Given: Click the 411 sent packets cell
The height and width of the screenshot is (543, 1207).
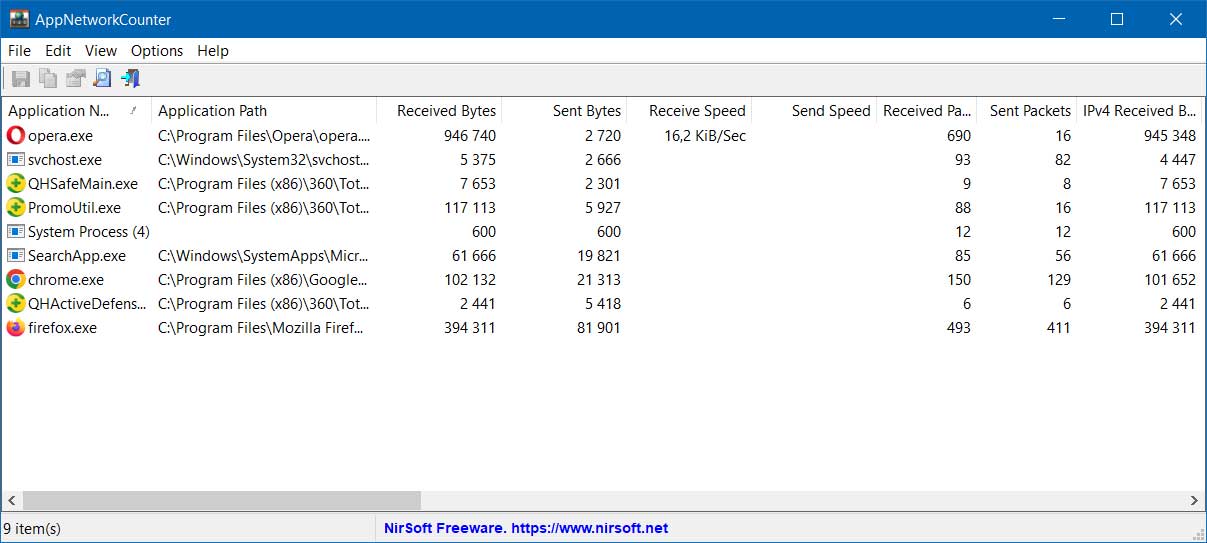Looking at the screenshot, I should tap(1059, 327).
